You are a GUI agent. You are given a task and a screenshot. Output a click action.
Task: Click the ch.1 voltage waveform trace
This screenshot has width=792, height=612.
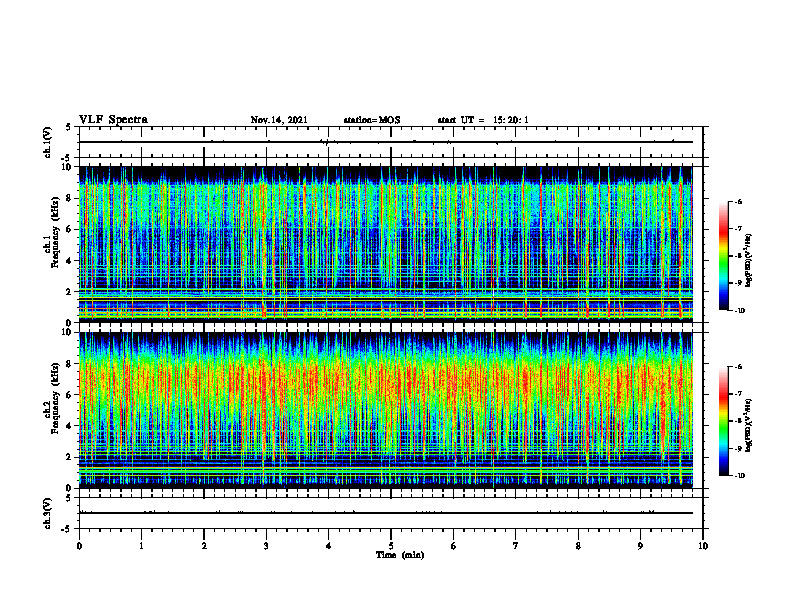click(386, 142)
